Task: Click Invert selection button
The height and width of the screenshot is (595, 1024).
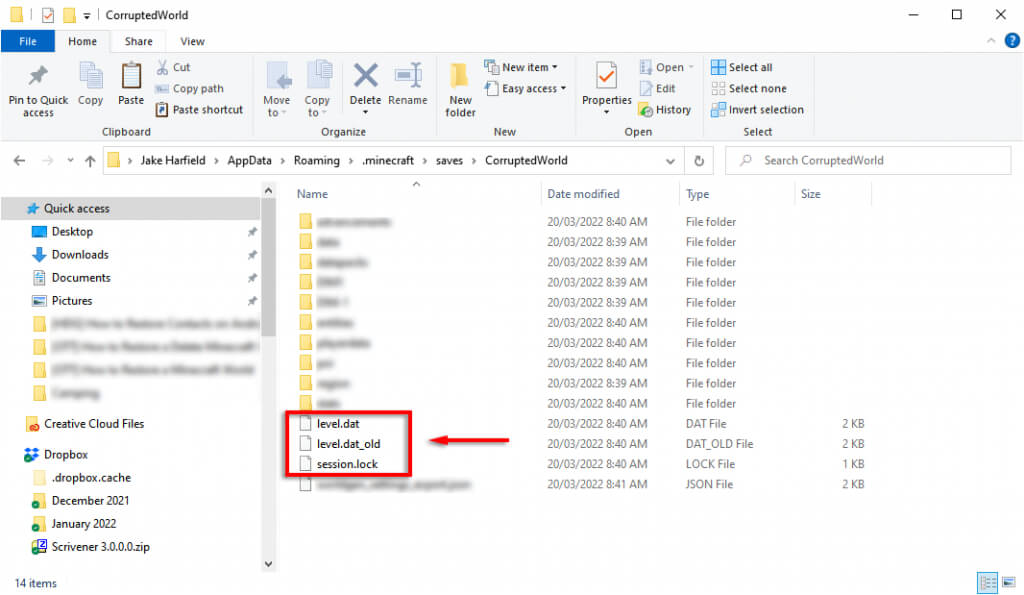Action: (x=756, y=110)
